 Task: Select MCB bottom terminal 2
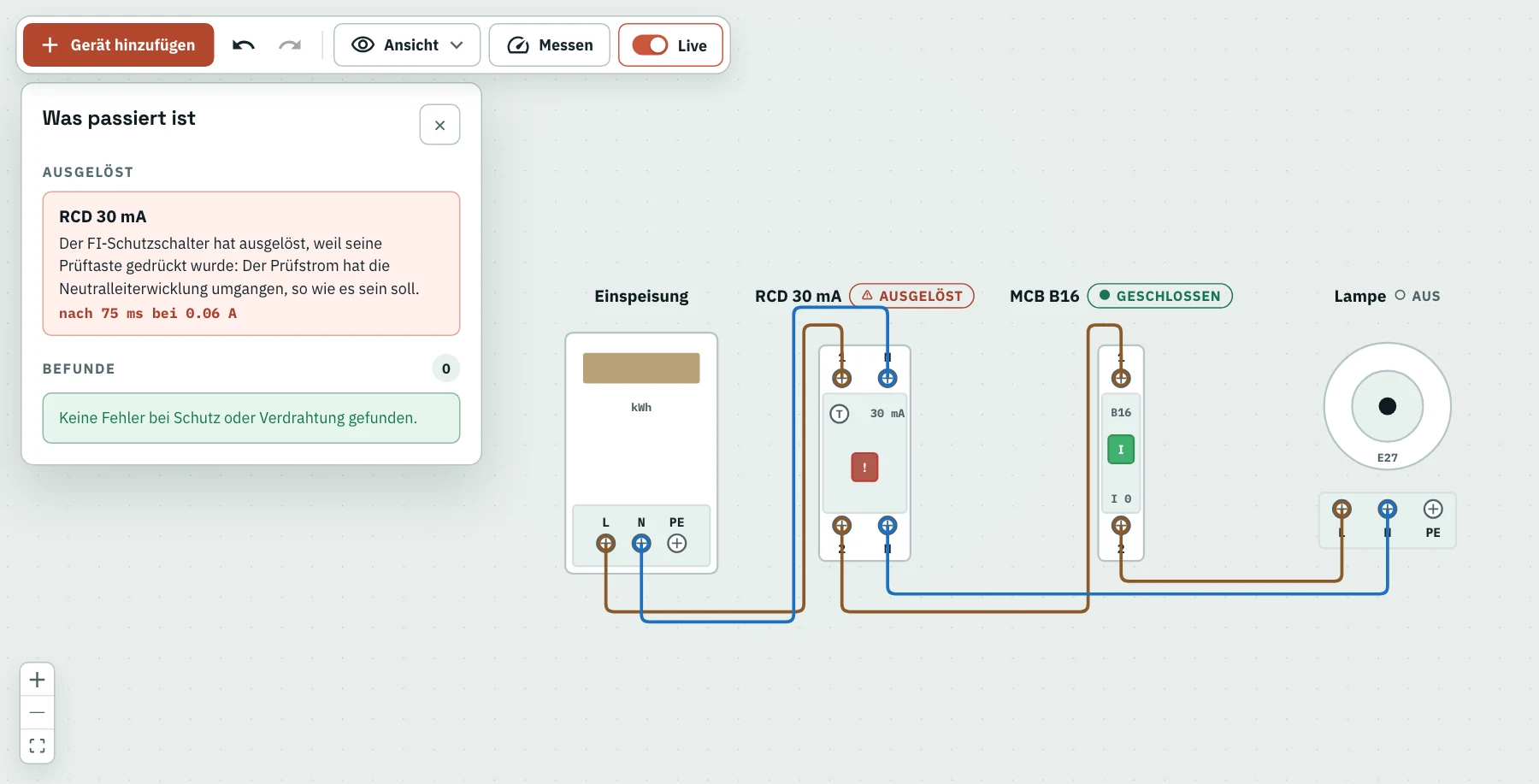point(1121,526)
